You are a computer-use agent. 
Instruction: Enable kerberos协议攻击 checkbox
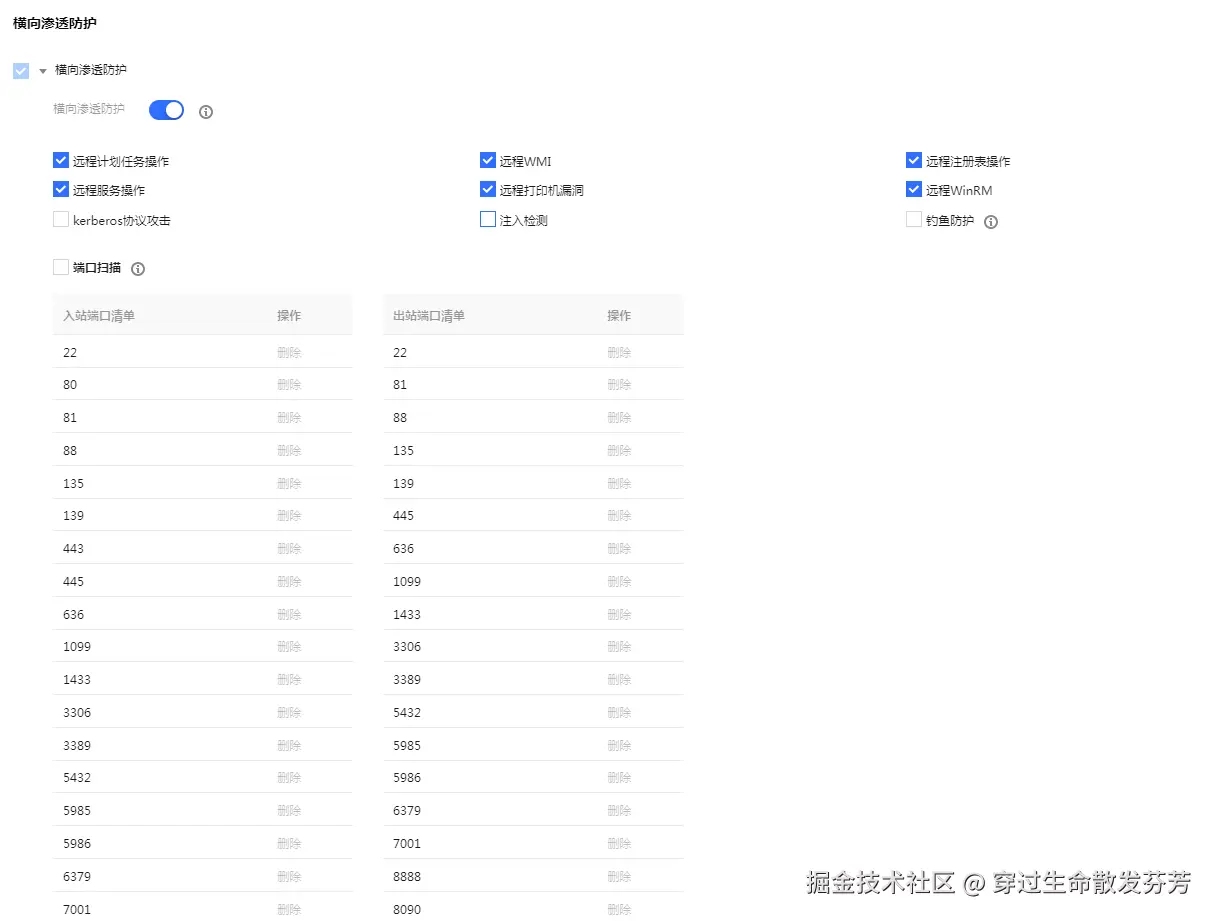click(x=61, y=219)
